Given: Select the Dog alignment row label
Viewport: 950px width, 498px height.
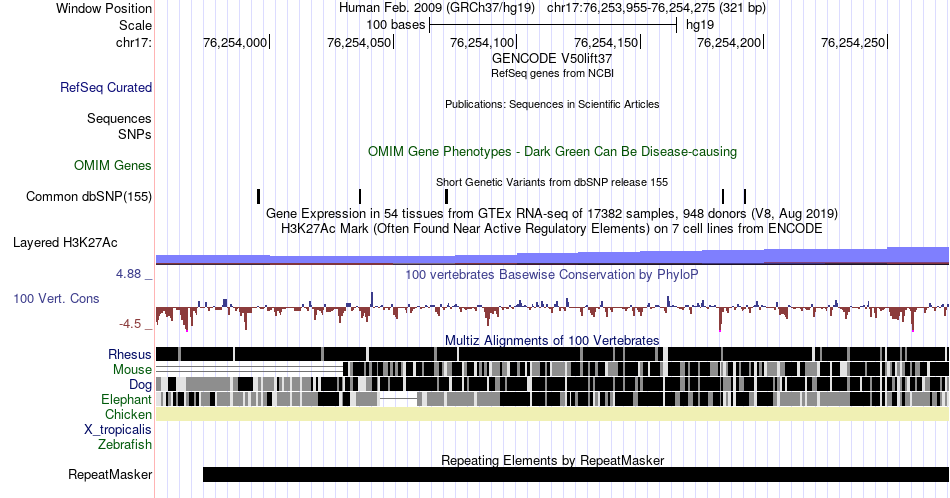Looking at the screenshot, I should 140,385.
